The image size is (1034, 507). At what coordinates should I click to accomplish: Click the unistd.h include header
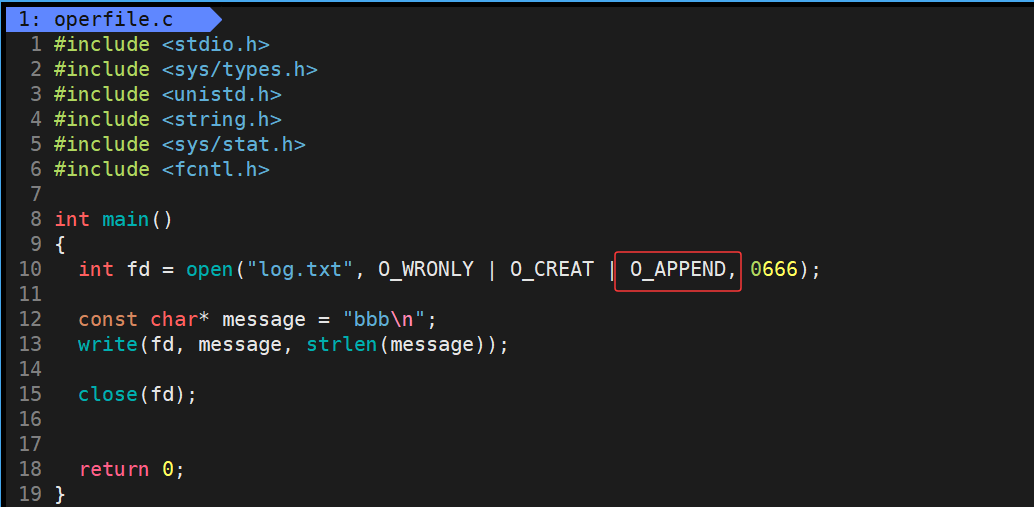[x=221, y=94]
